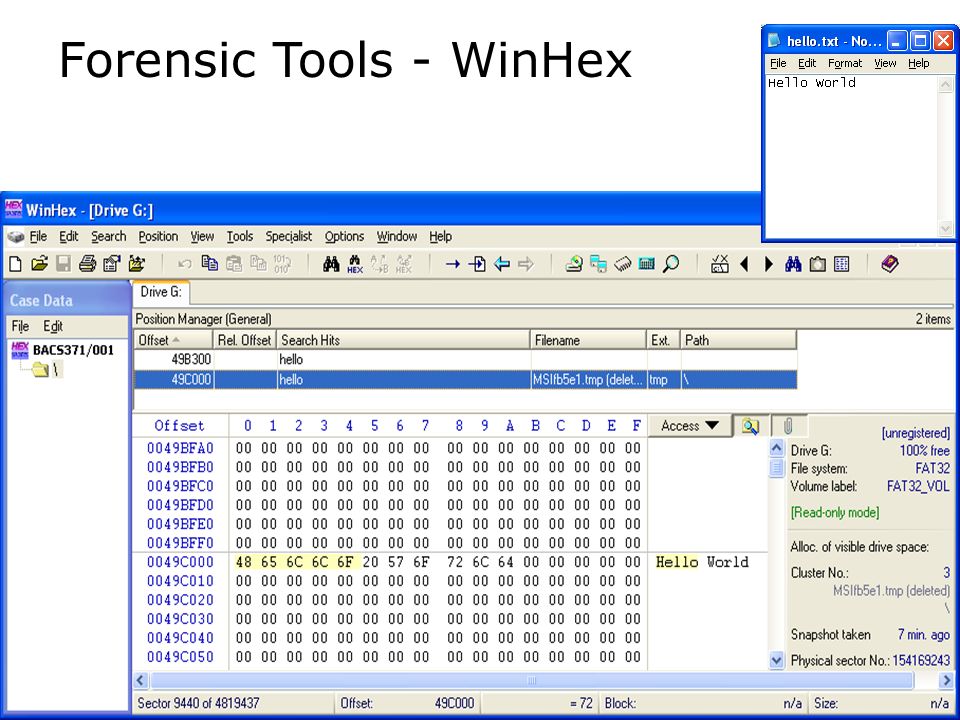This screenshot has width=960, height=720.
Task: Click the Rel. Offset column header
Action: pyautogui.click(x=244, y=340)
